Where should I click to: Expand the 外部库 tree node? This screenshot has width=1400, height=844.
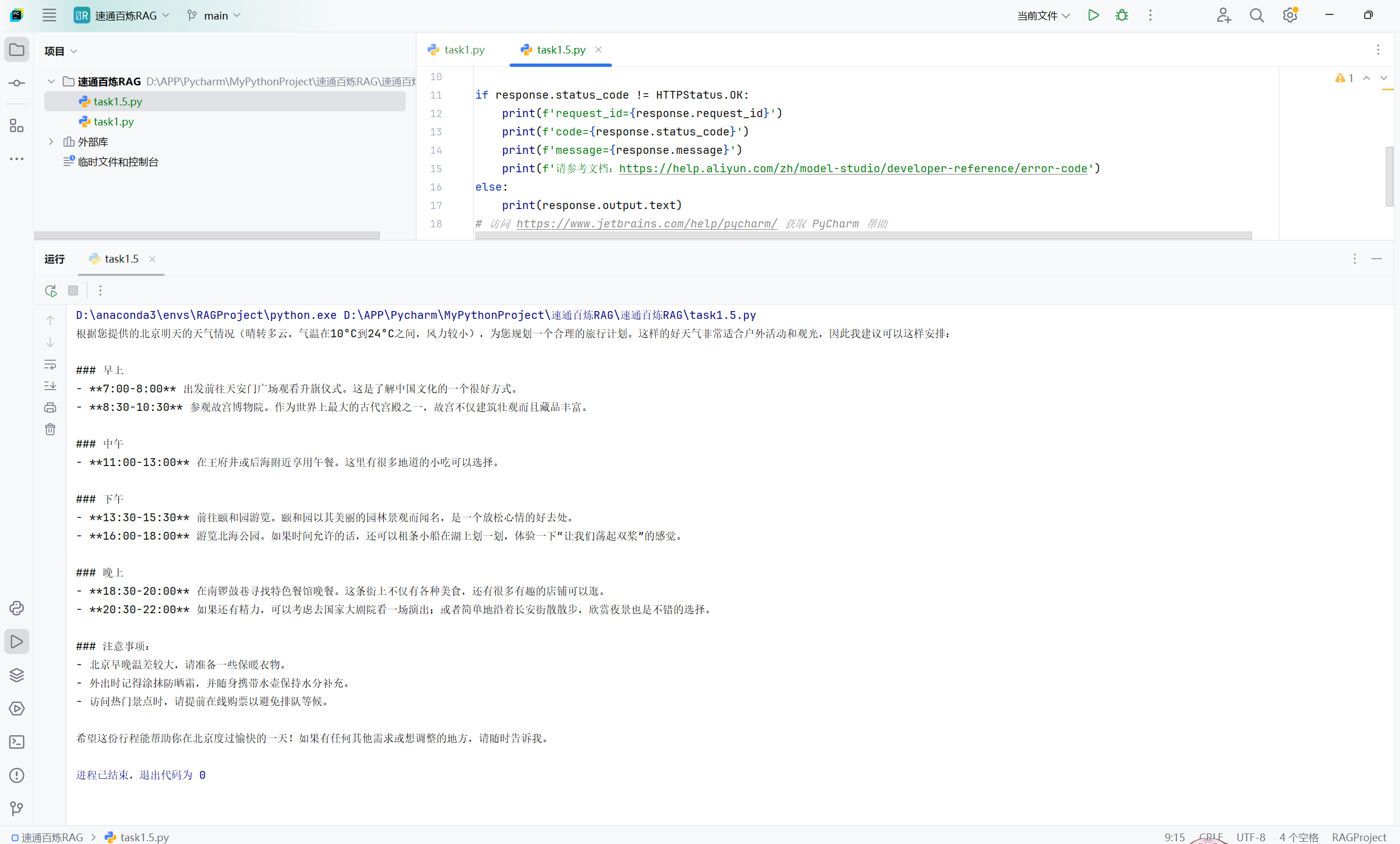tap(51, 142)
